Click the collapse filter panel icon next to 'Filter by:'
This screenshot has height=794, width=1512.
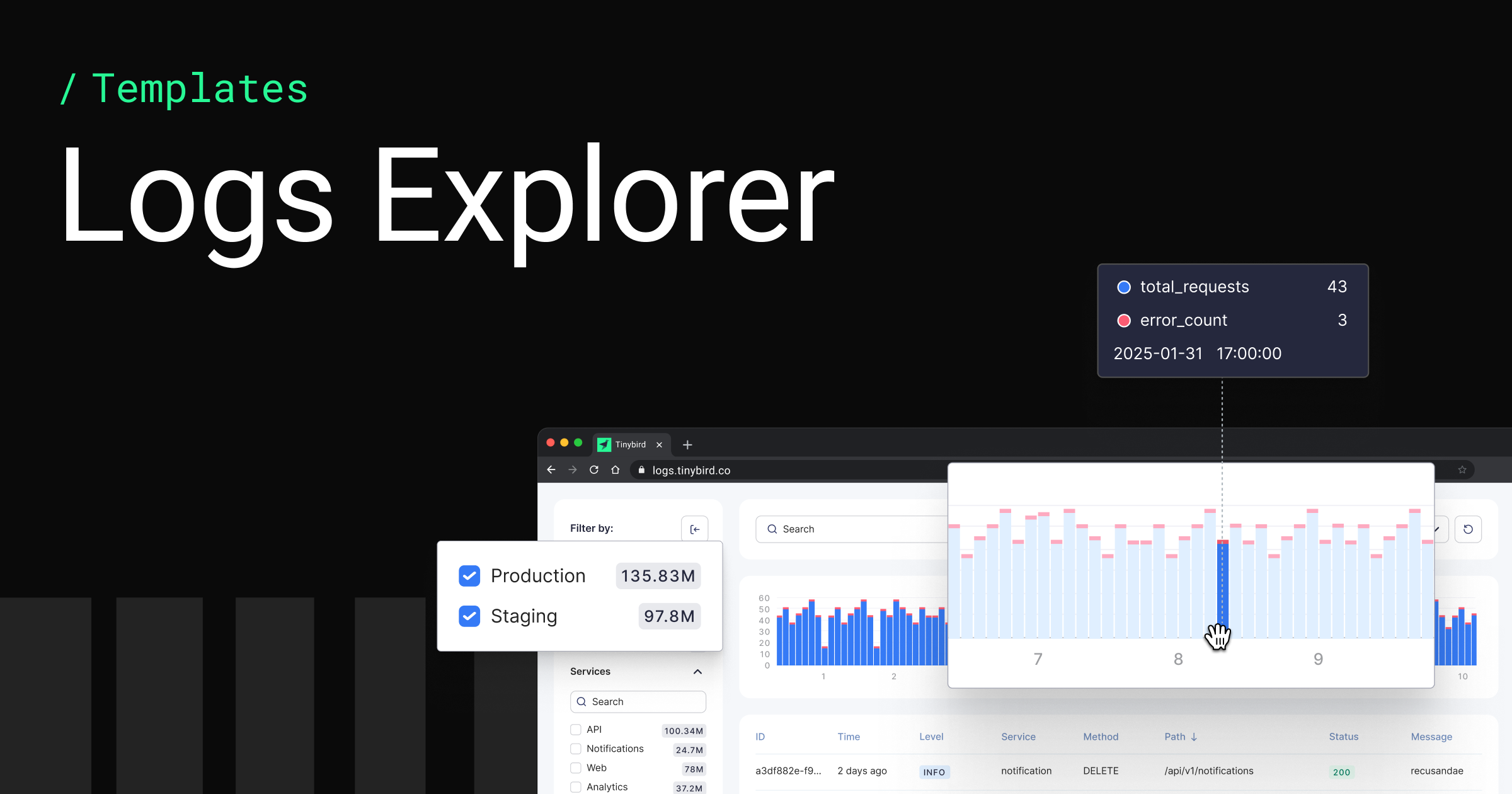(694, 529)
